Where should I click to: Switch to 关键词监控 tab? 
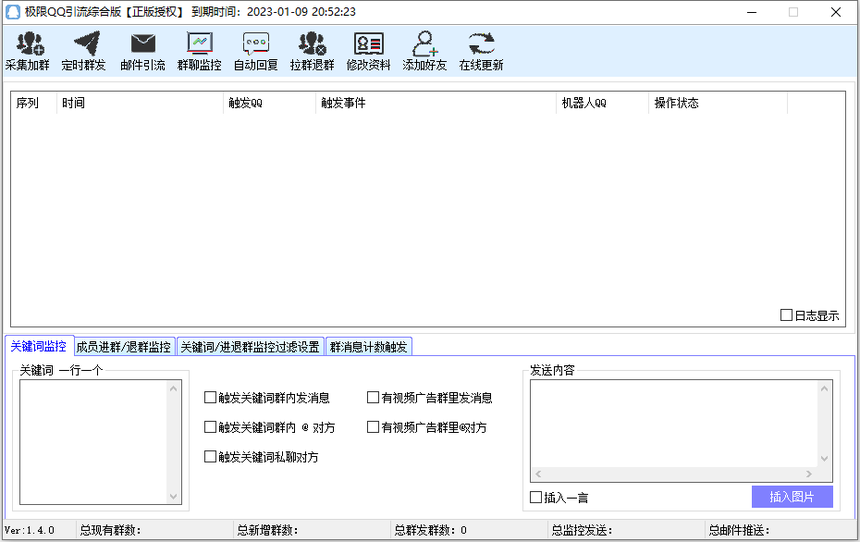38,346
